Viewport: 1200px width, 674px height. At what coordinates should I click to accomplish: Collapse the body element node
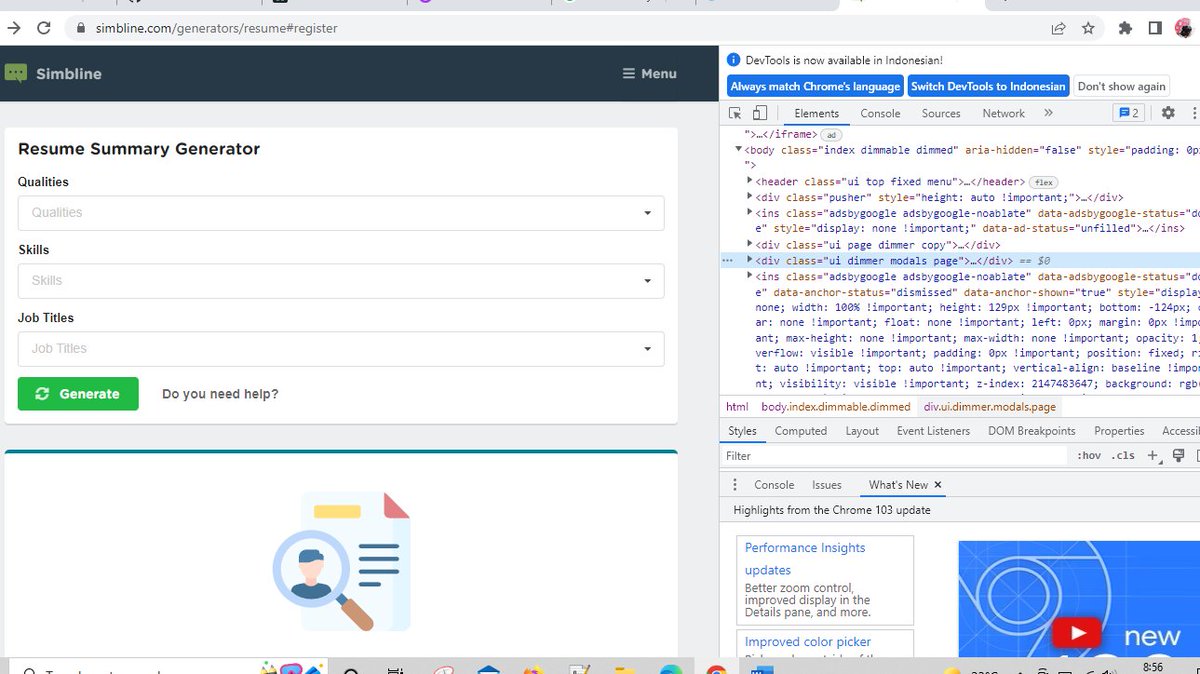click(x=739, y=150)
